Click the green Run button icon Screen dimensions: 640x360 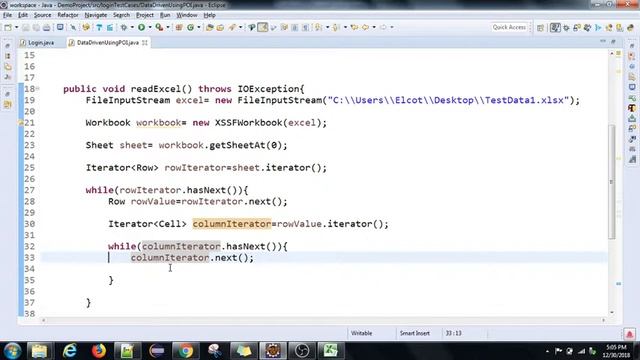pyautogui.click(x=141, y=27)
